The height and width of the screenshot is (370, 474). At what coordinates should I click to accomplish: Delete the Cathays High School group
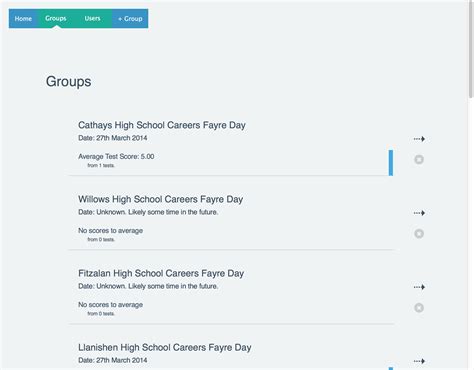pos(419,160)
